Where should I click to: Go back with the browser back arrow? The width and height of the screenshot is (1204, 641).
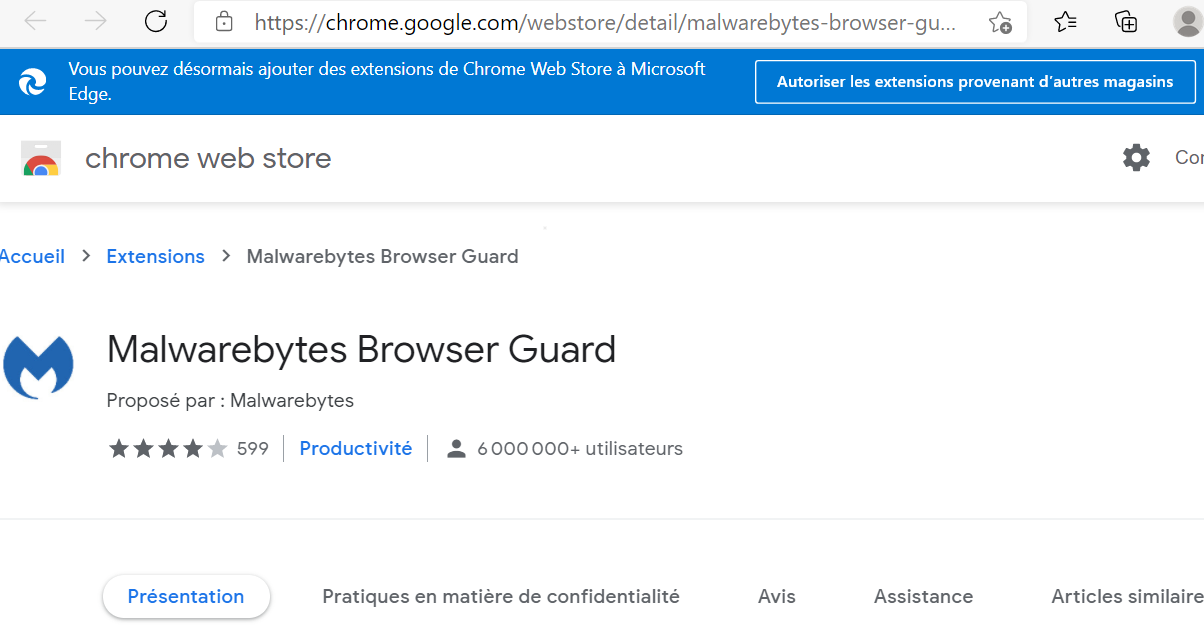pos(35,22)
